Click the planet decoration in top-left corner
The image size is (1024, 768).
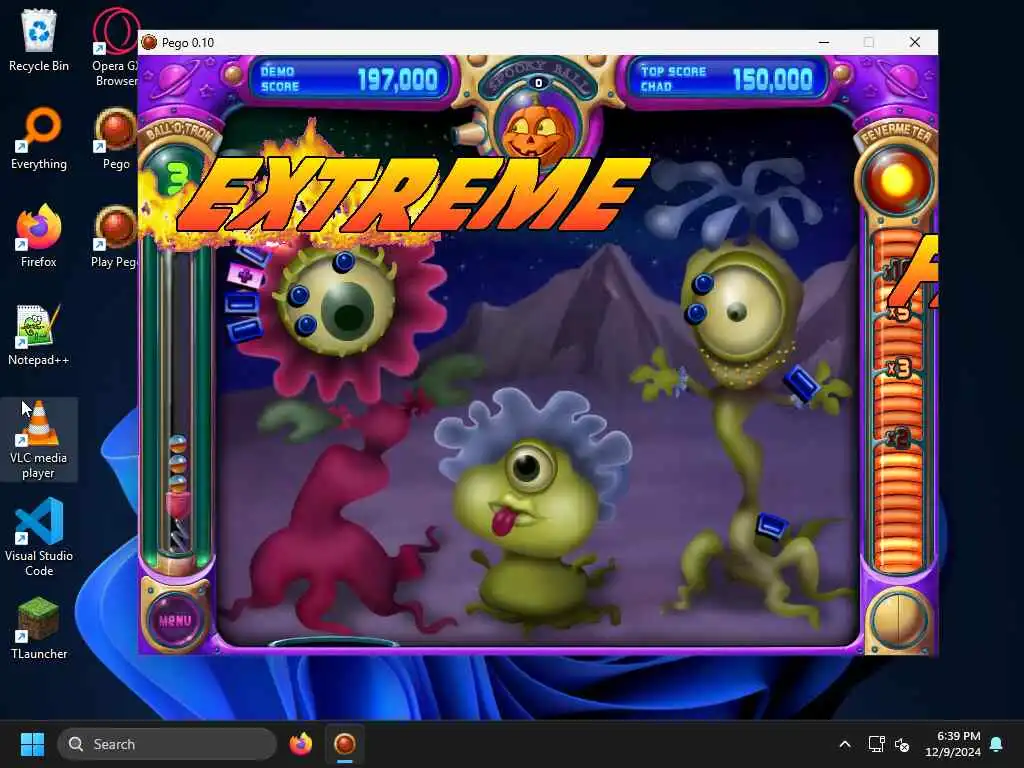point(175,79)
